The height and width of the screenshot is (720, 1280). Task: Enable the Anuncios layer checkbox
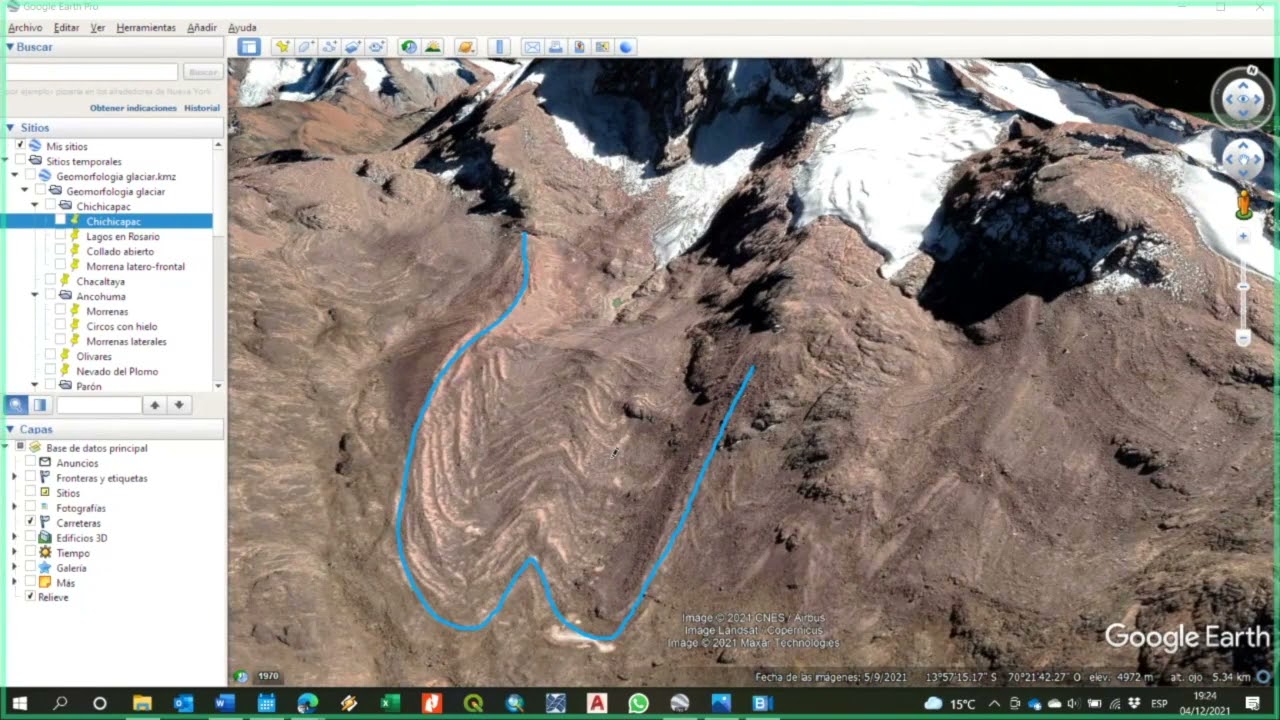[30, 463]
